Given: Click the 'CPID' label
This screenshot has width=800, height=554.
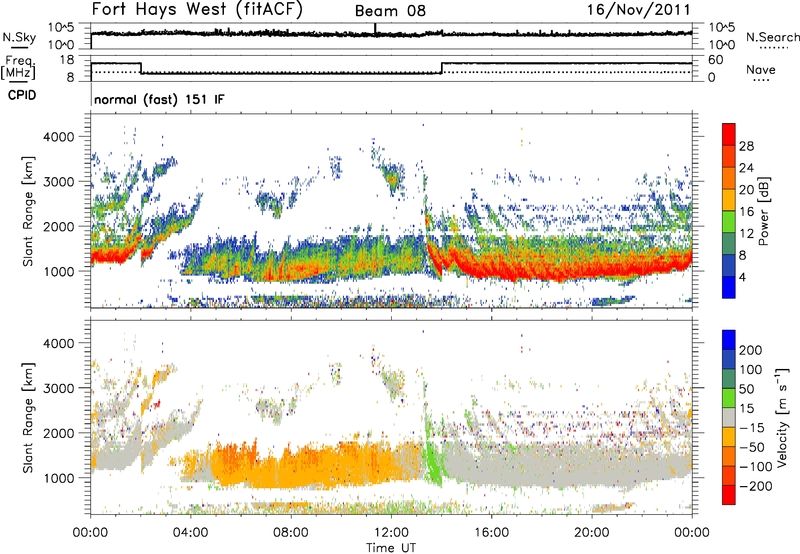Looking at the screenshot, I should click(x=22, y=95).
